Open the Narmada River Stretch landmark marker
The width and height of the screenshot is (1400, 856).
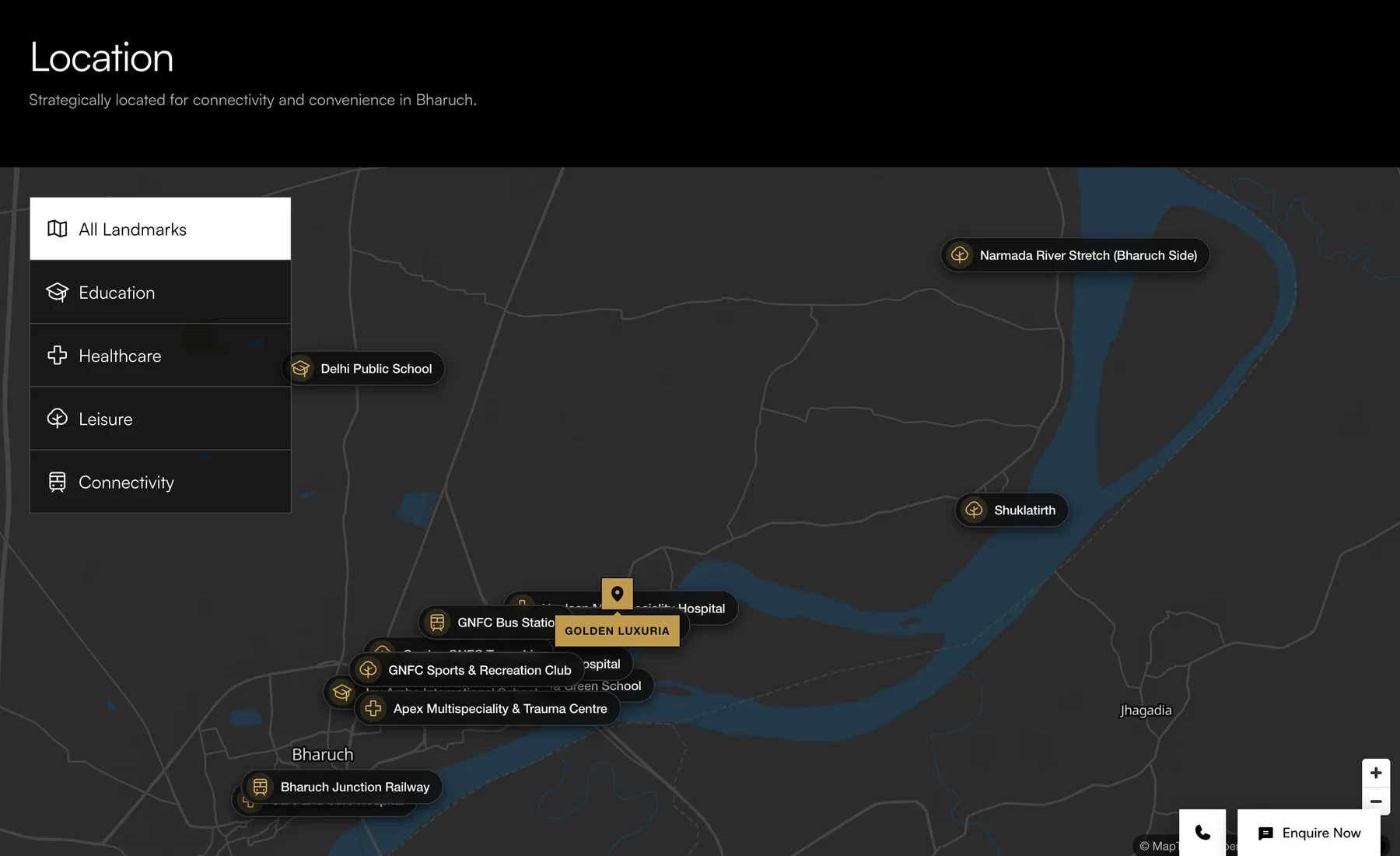[1075, 255]
